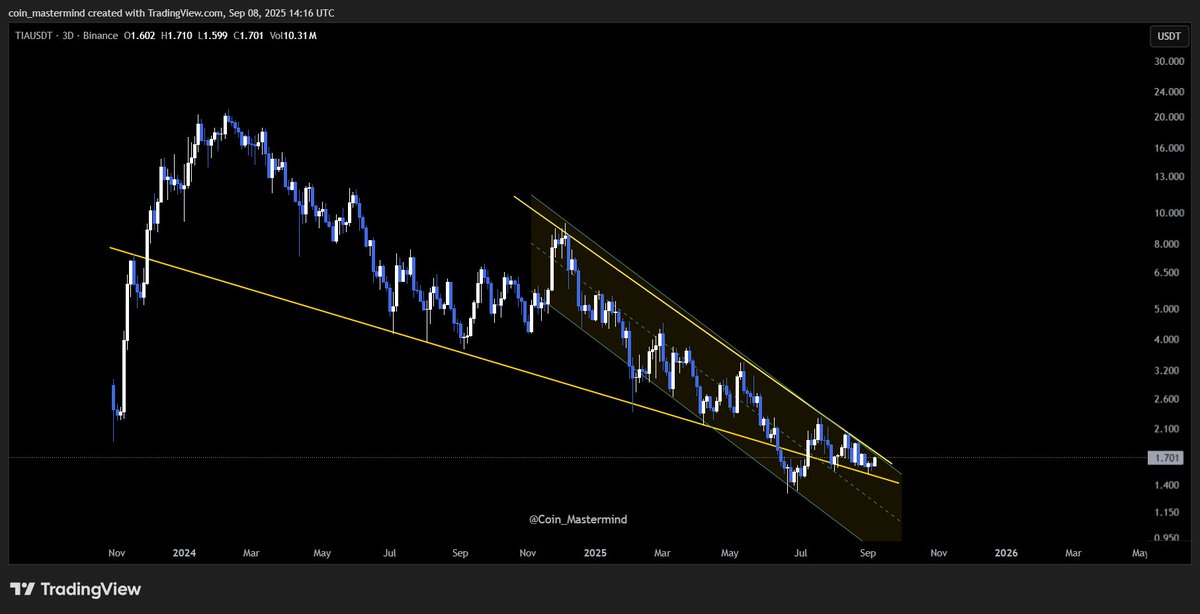Click the TradingView text link
The image size is (1200, 614).
pyautogui.click(x=90, y=590)
